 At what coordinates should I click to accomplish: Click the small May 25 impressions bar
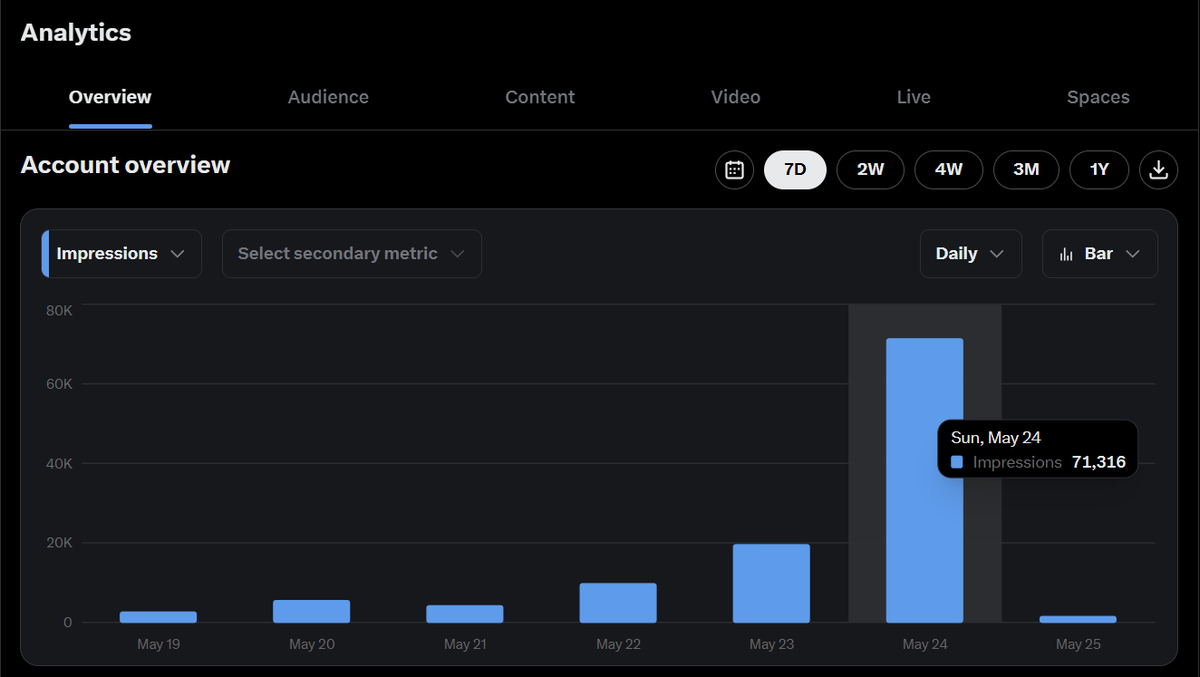1078,619
